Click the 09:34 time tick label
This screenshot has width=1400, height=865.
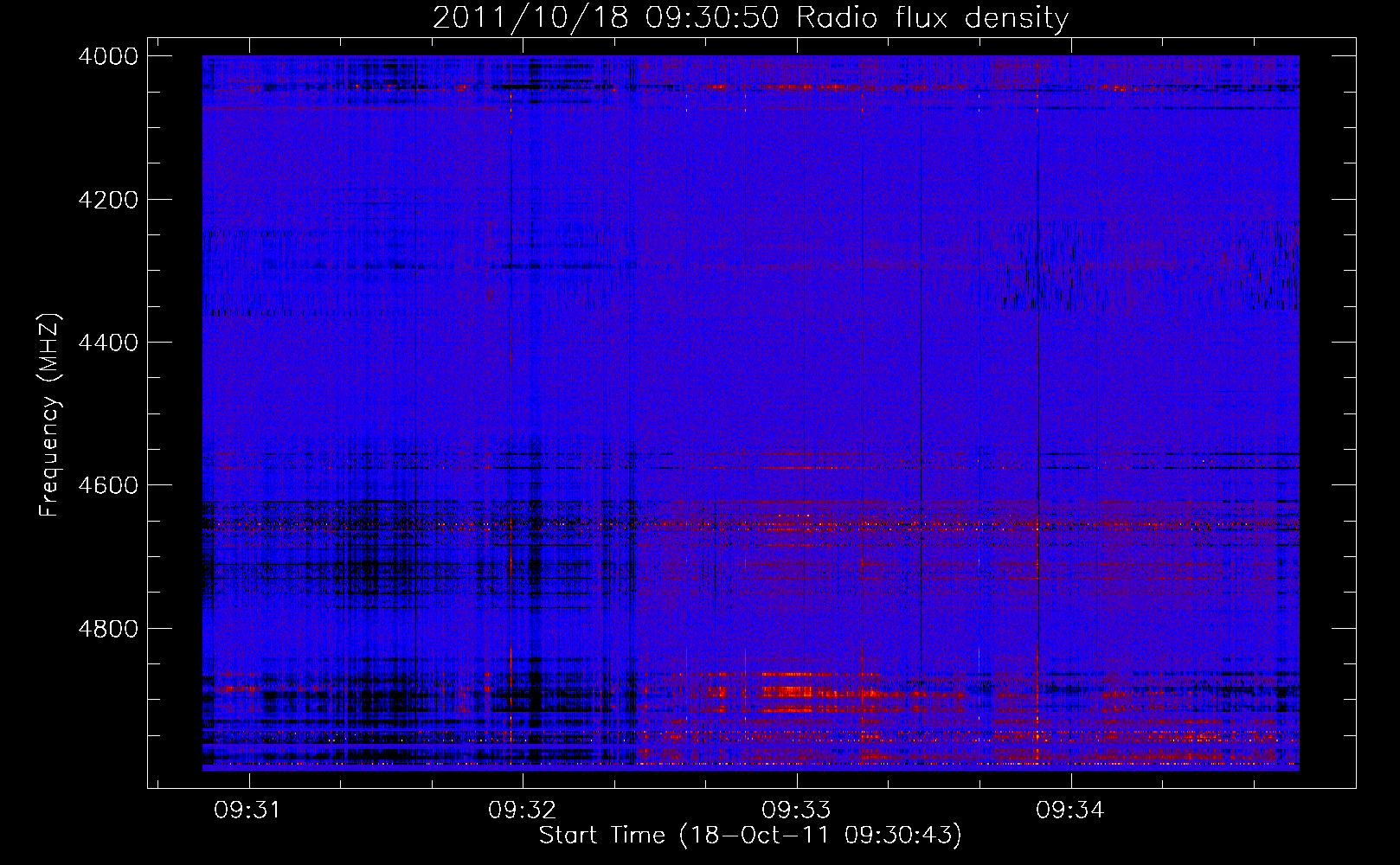point(1070,810)
